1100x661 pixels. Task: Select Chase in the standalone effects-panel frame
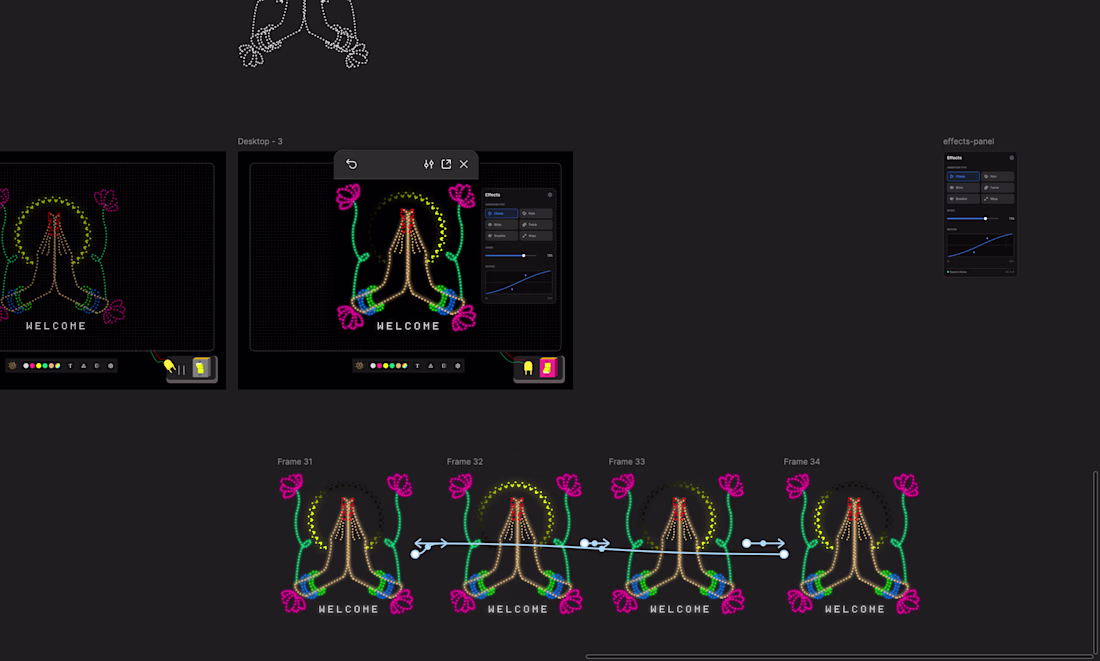pos(963,176)
